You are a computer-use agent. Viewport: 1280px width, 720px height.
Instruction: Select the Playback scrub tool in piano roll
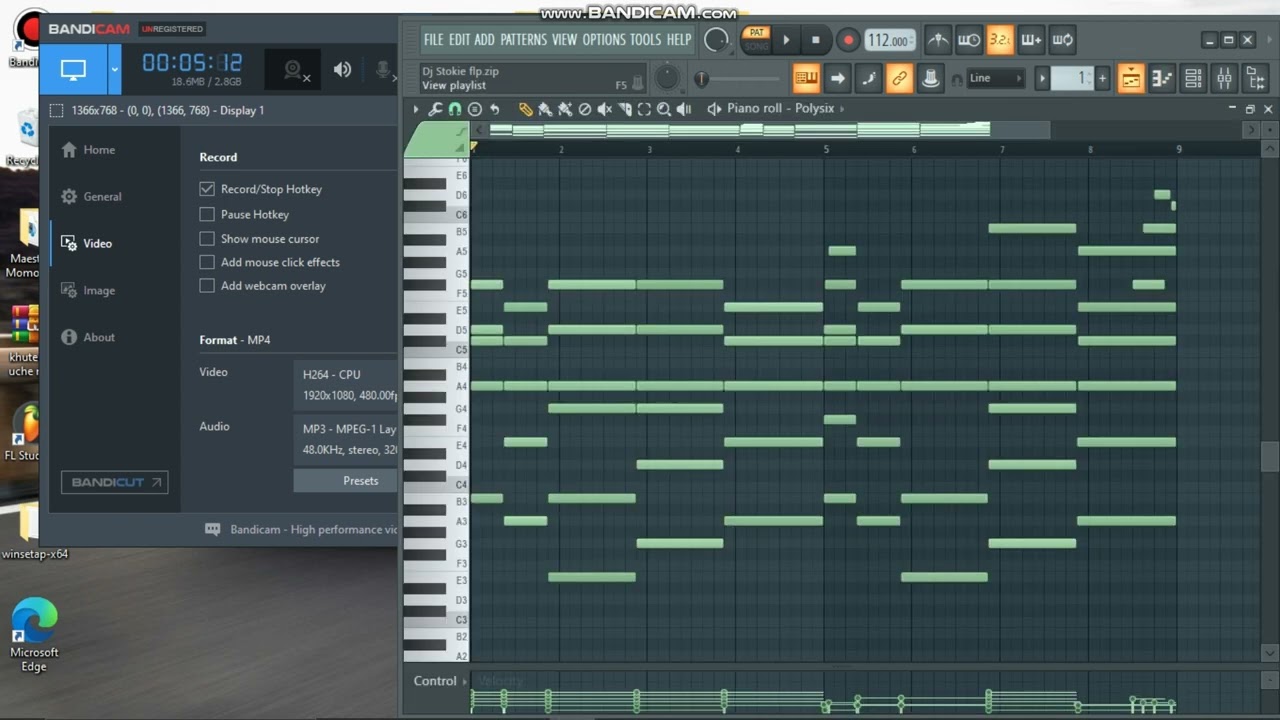pos(684,109)
